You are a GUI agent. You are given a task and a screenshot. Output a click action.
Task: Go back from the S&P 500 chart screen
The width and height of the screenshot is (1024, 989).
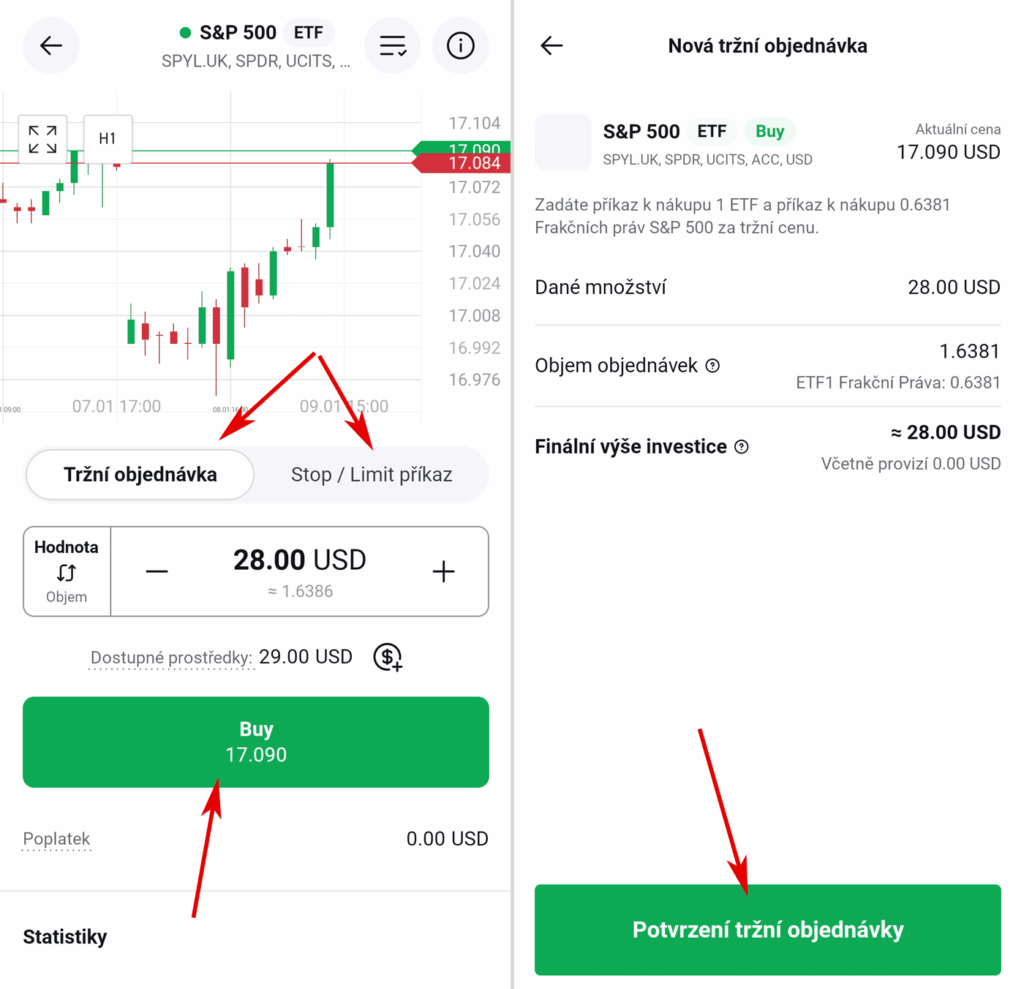51,46
